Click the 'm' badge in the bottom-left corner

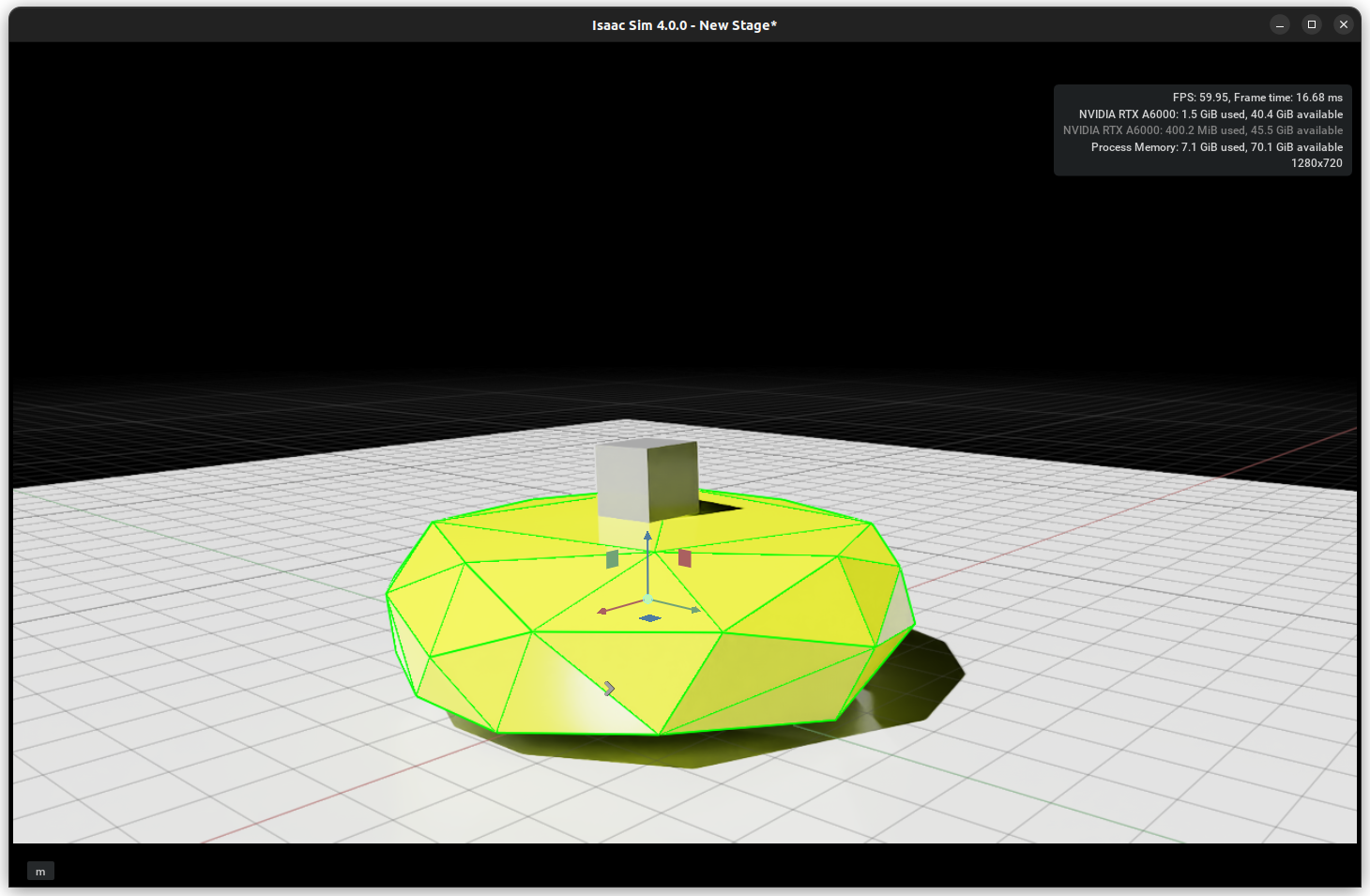point(40,871)
